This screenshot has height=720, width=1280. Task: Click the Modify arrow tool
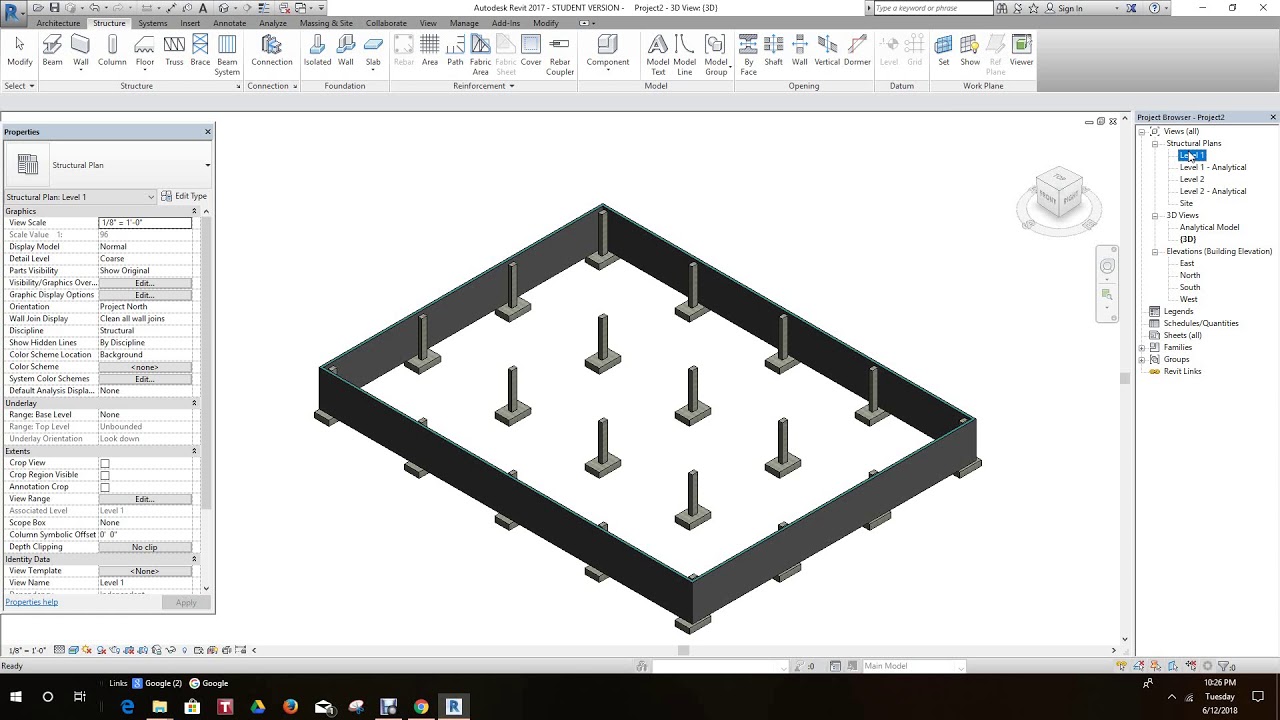tap(19, 51)
